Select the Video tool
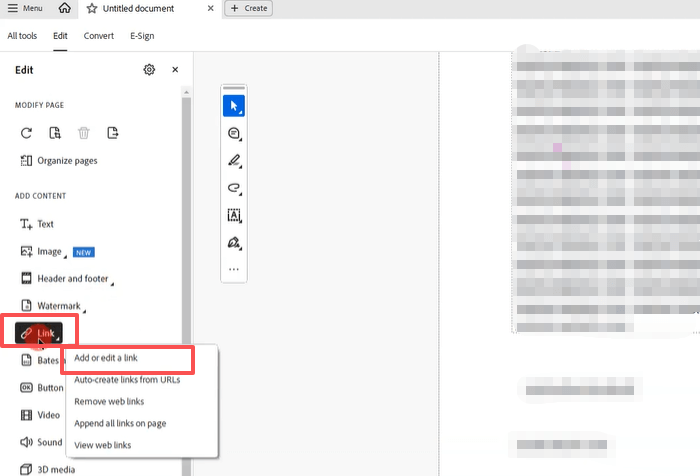Screen dimensions: 700x476 pos(40,415)
